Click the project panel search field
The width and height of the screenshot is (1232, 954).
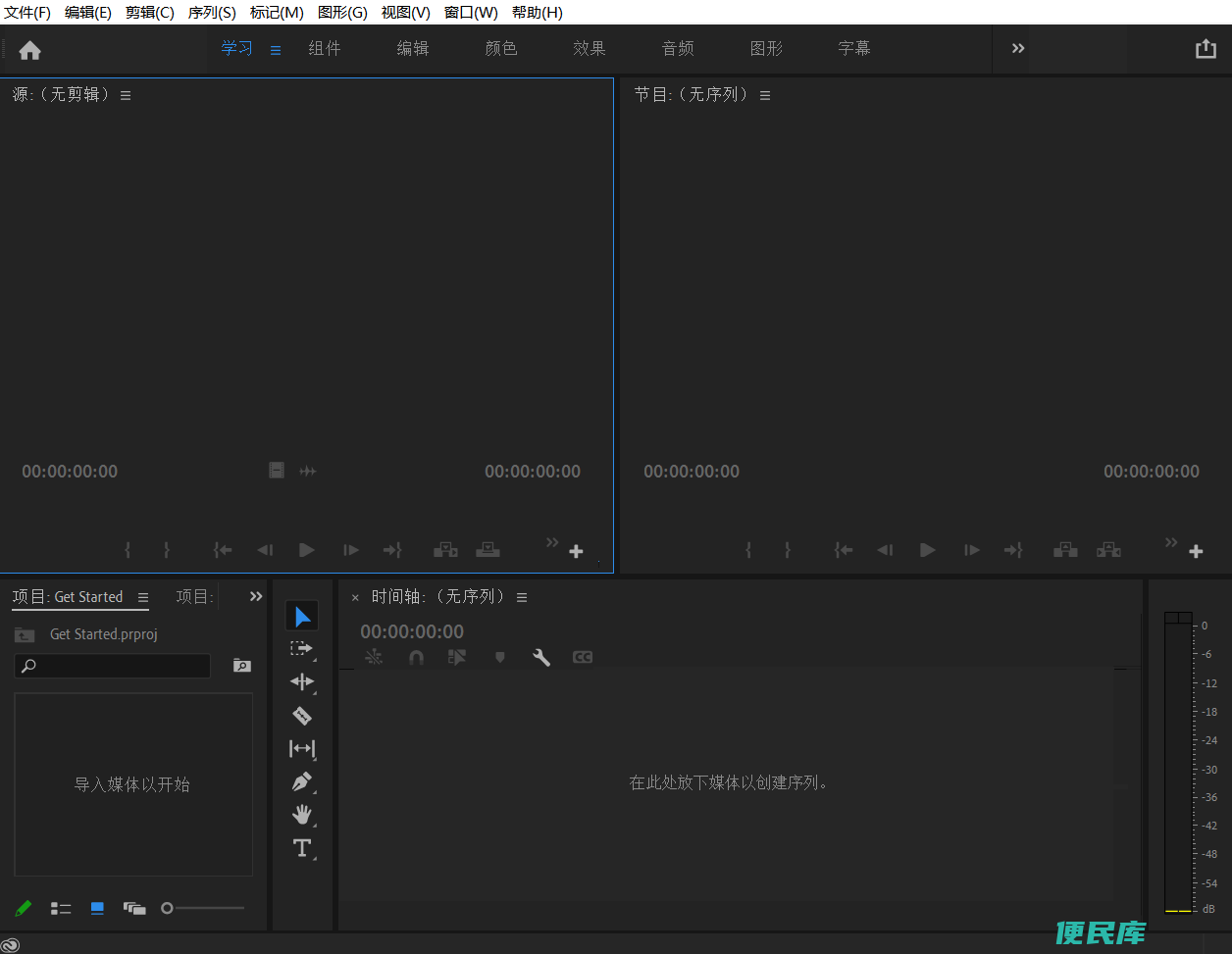coord(113,666)
